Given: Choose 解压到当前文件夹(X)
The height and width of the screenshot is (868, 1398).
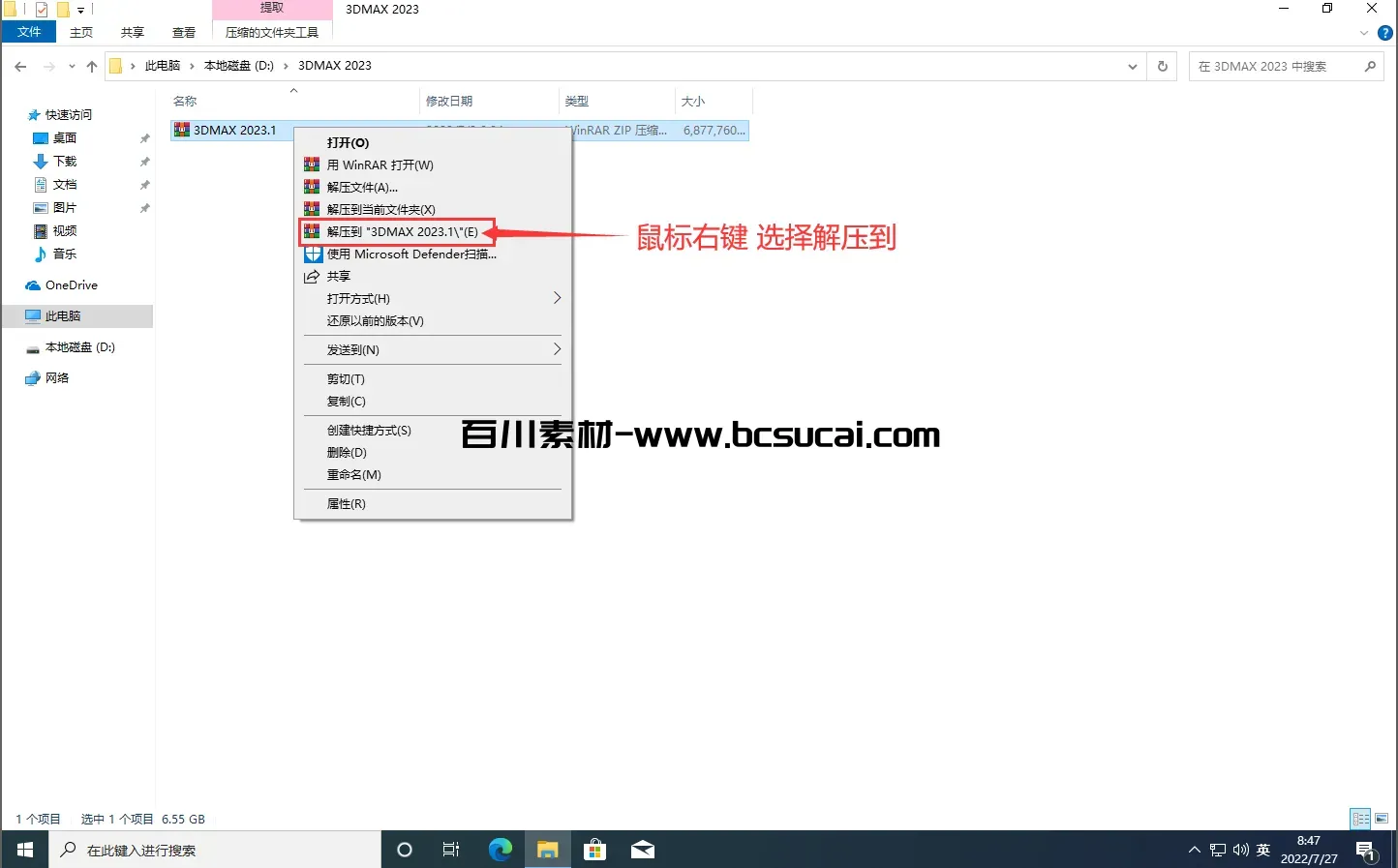Looking at the screenshot, I should tap(433, 209).
